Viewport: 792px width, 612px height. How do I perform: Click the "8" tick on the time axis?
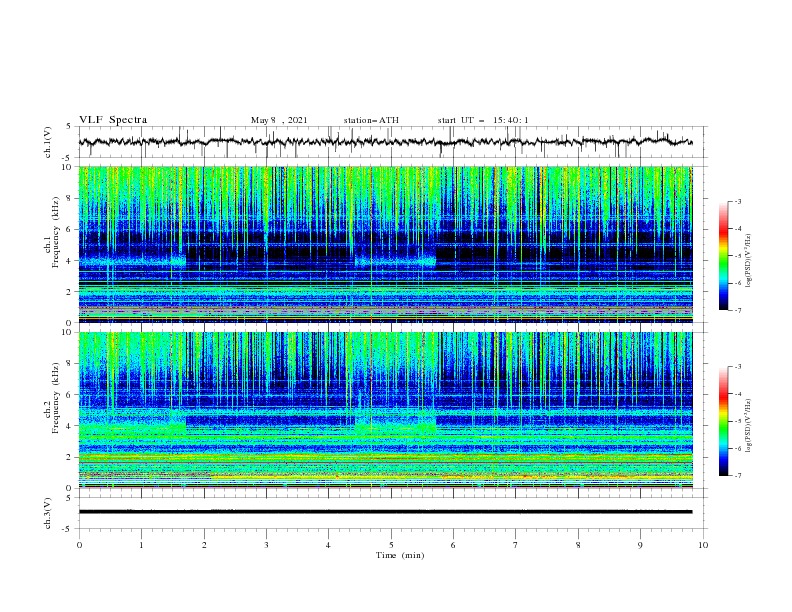pos(578,545)
